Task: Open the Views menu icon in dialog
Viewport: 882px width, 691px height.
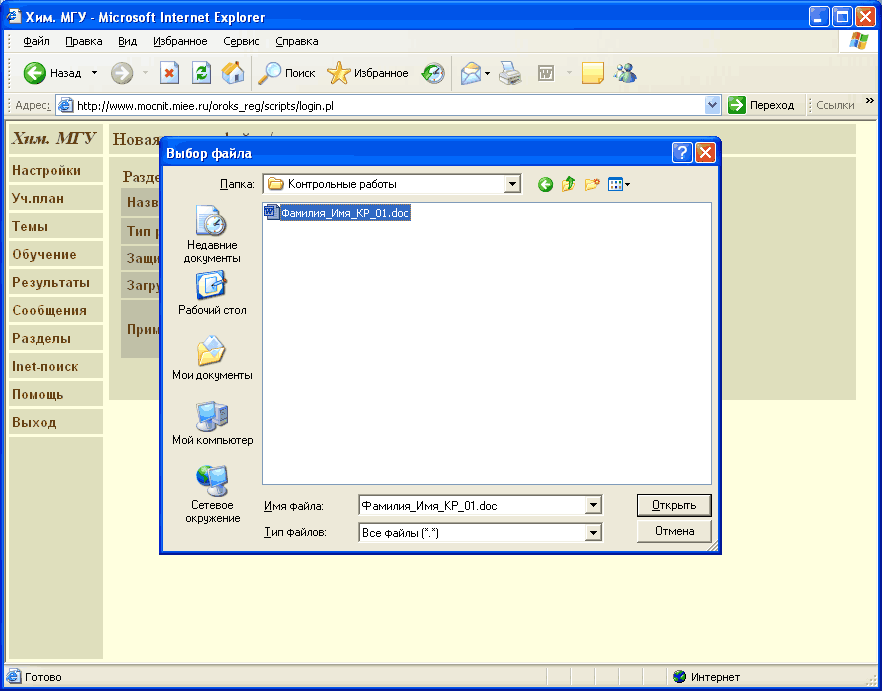Action: pos(619,184)
